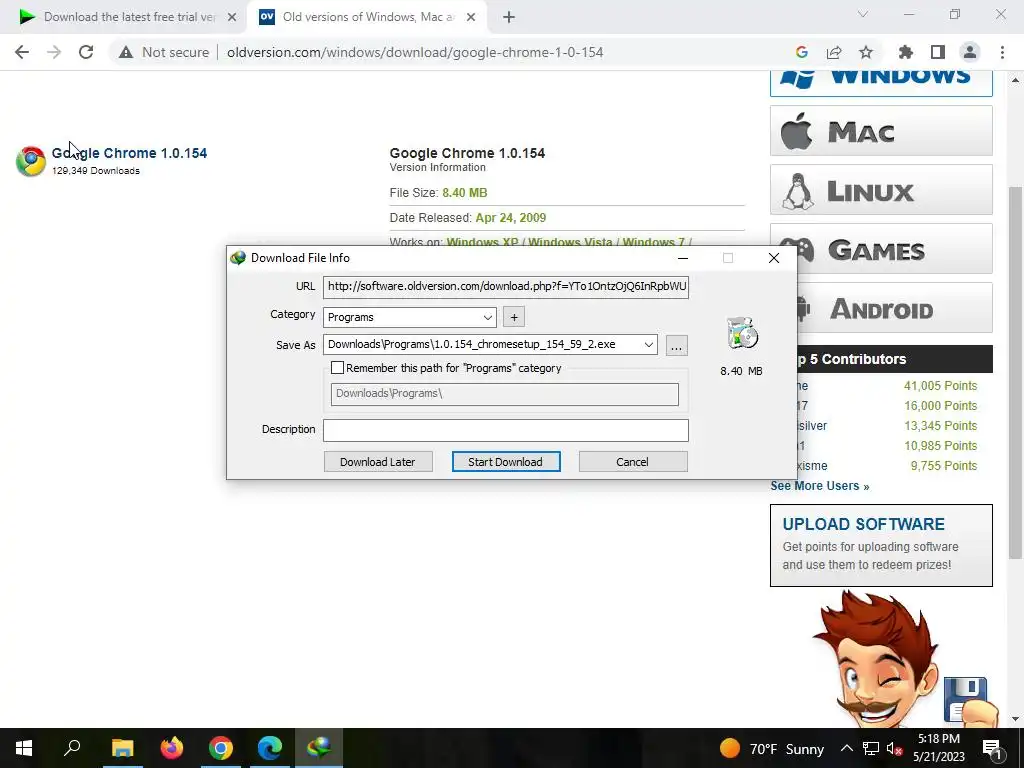Open the Google icon in address bar

click(x=802, y=52)
